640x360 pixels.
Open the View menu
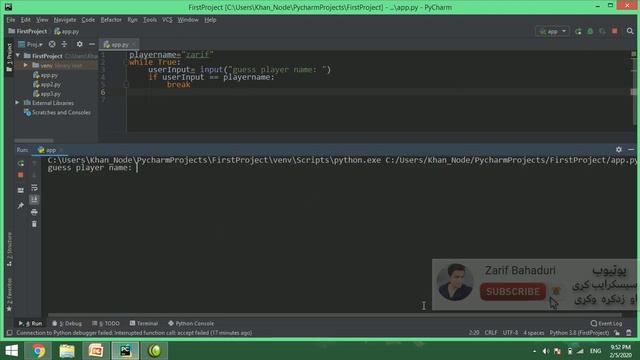tap(42, 20)
